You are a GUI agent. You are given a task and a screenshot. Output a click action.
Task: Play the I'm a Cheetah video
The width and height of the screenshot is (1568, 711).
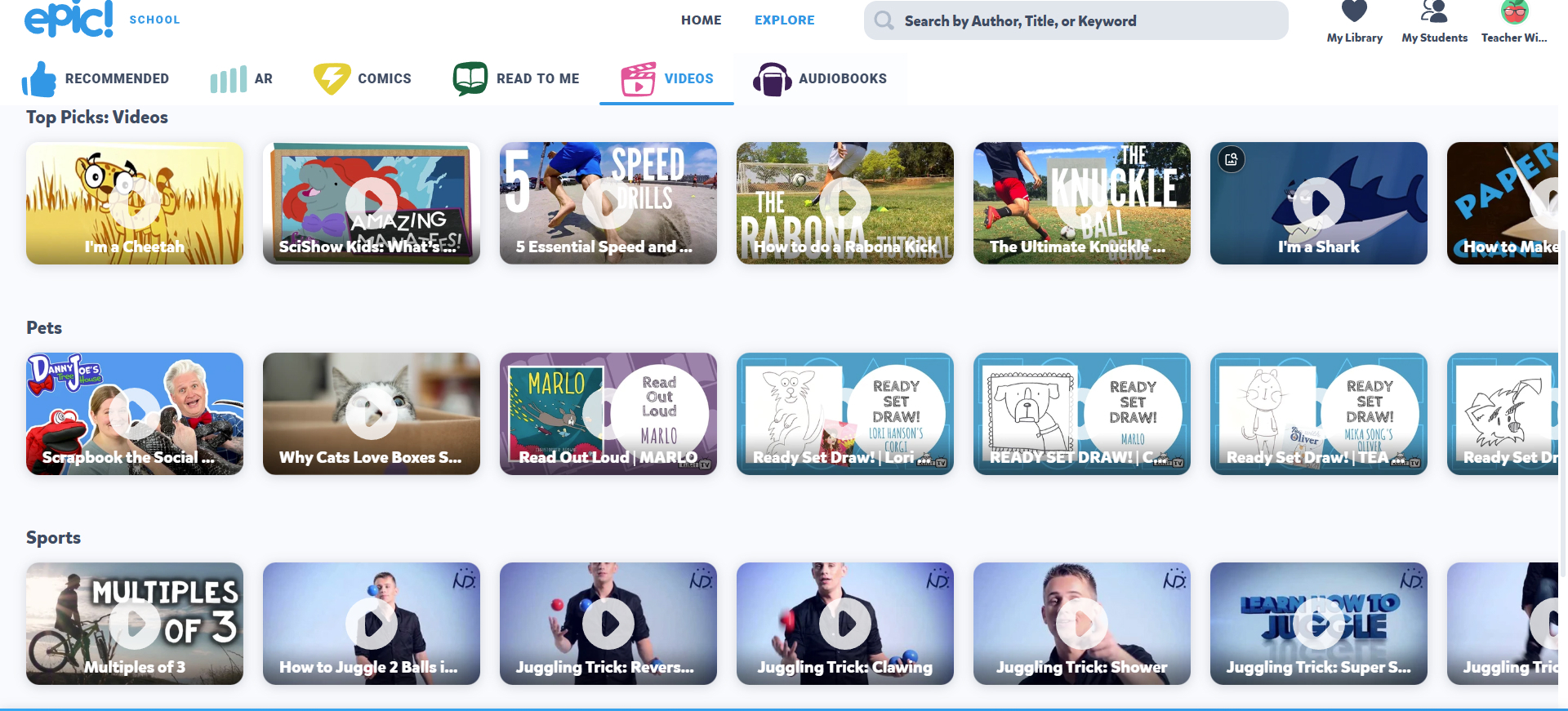coord(135,202)
